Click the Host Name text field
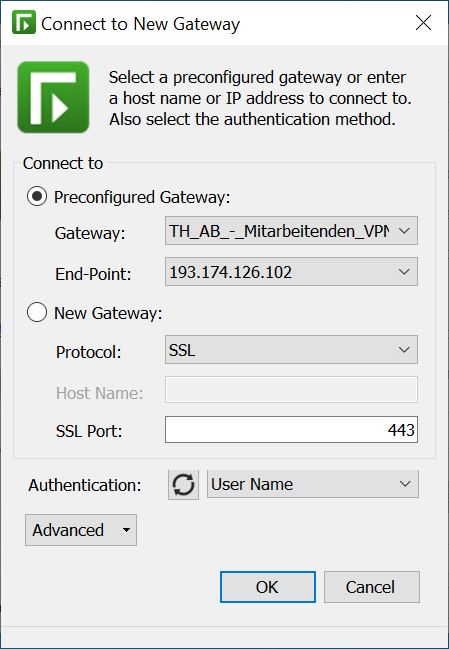This screenshot has width=449, height=649. click(x=291, y=389)
